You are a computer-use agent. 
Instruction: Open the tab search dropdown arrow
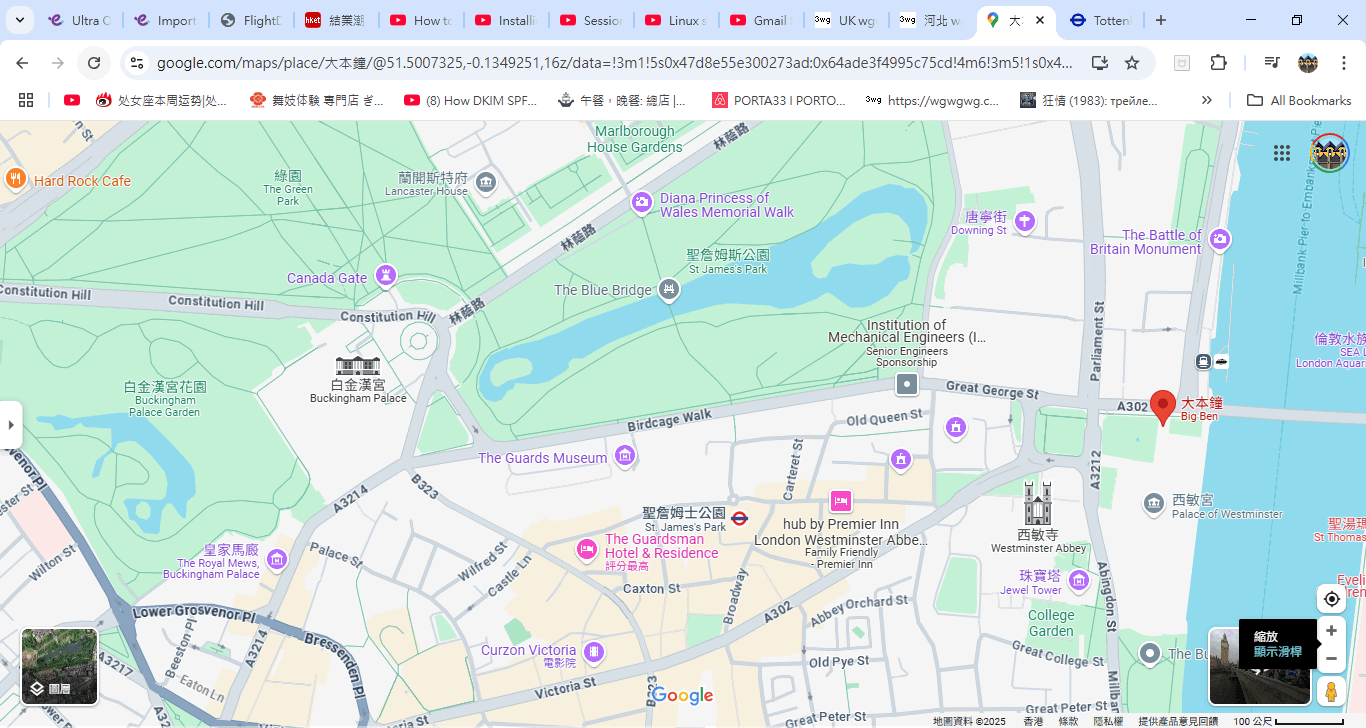pyautogui.click(x=20, y=20)
